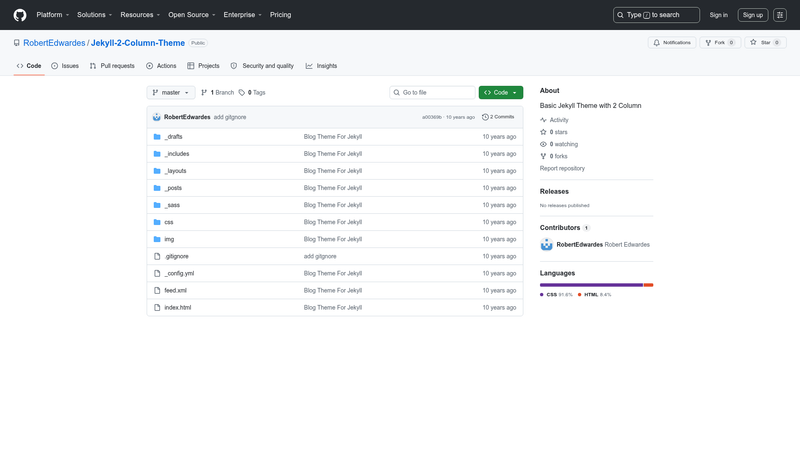Expand the Platform menu
800x450 pixels.
tap(53, 15)
